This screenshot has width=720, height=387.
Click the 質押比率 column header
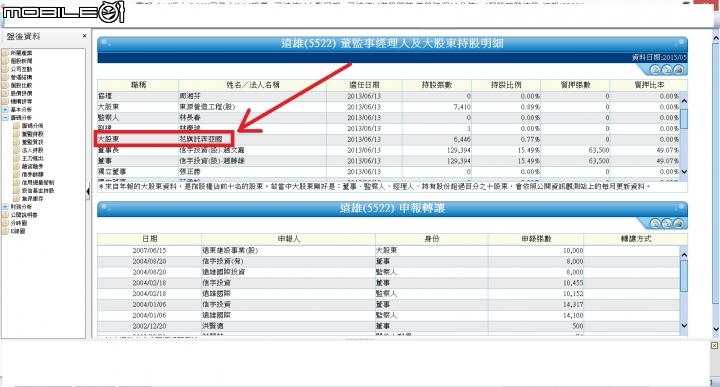649,85
